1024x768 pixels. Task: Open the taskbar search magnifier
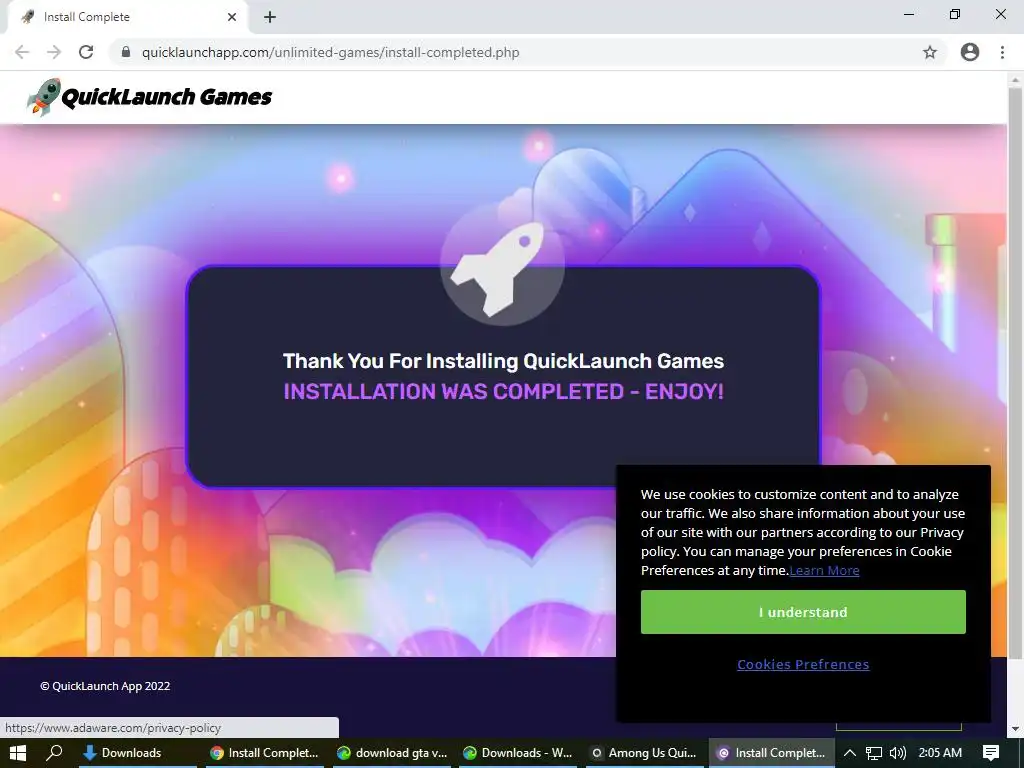(54, 753)
